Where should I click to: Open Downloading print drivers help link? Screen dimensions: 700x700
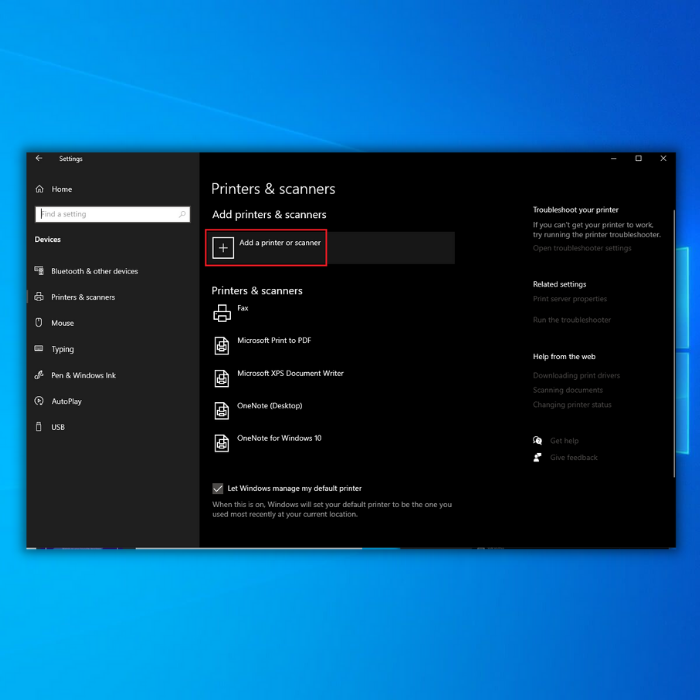(576, 375)
